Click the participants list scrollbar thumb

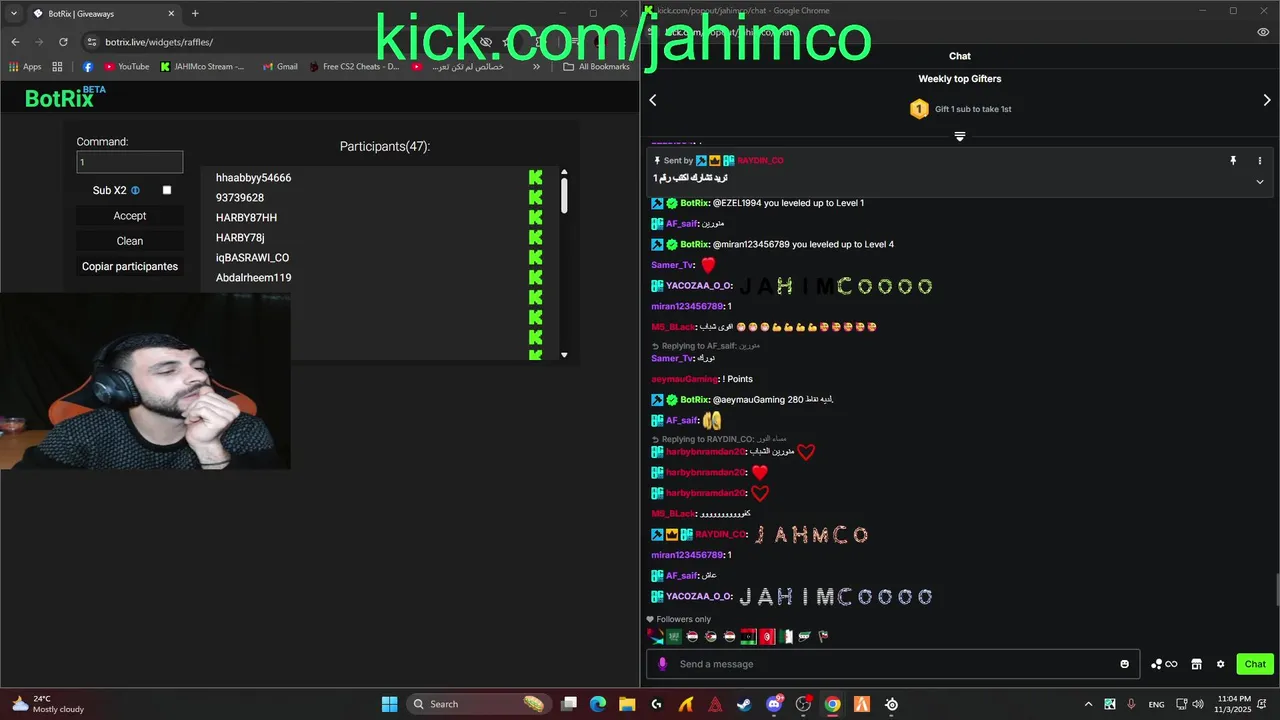(x=564, y=195)
